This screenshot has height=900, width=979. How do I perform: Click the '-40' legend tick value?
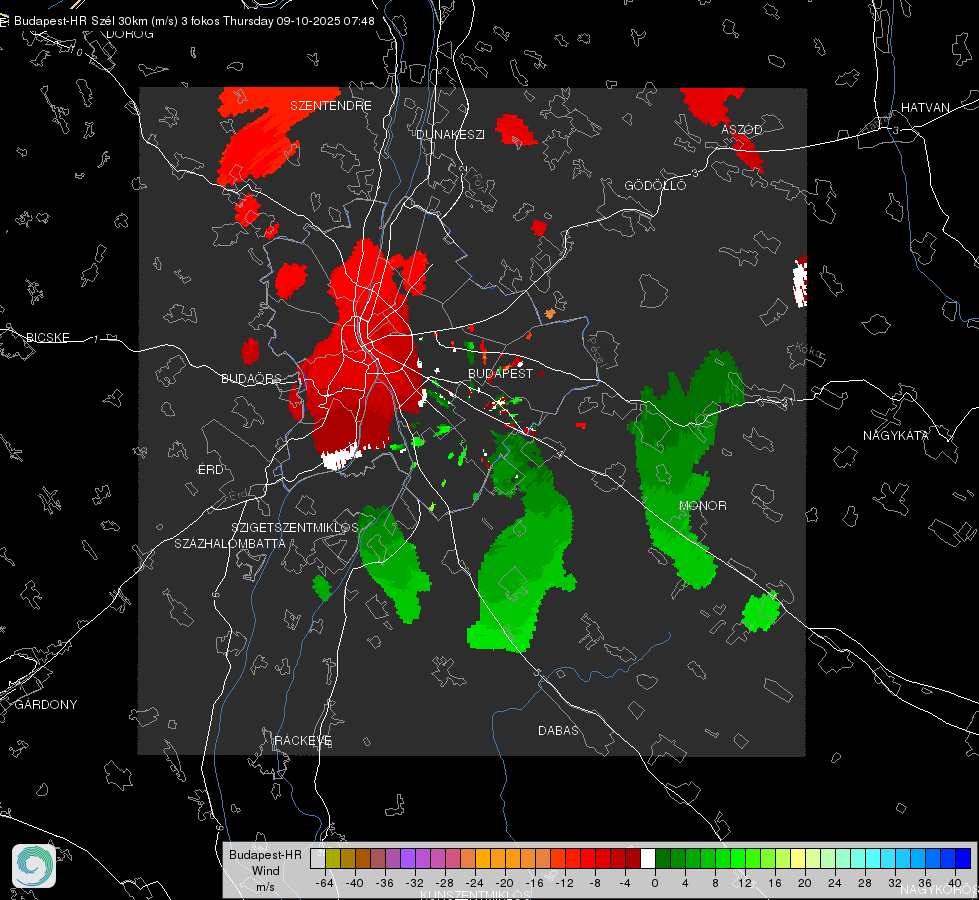click(x=355, y=883)
